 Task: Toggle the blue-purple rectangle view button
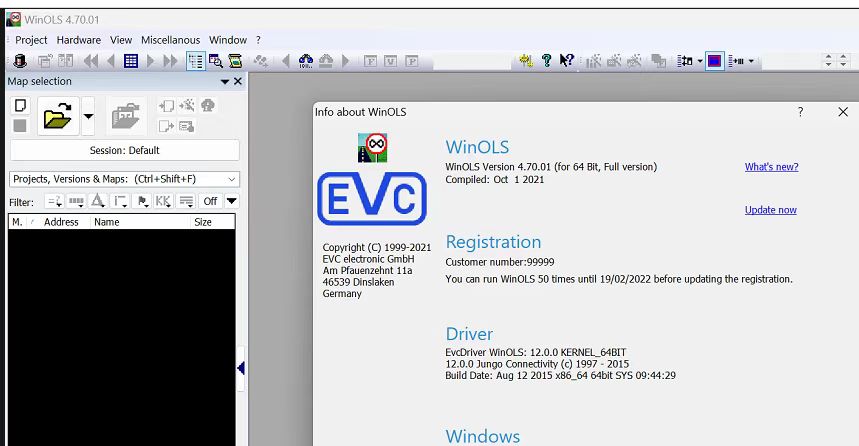[714, 61]
